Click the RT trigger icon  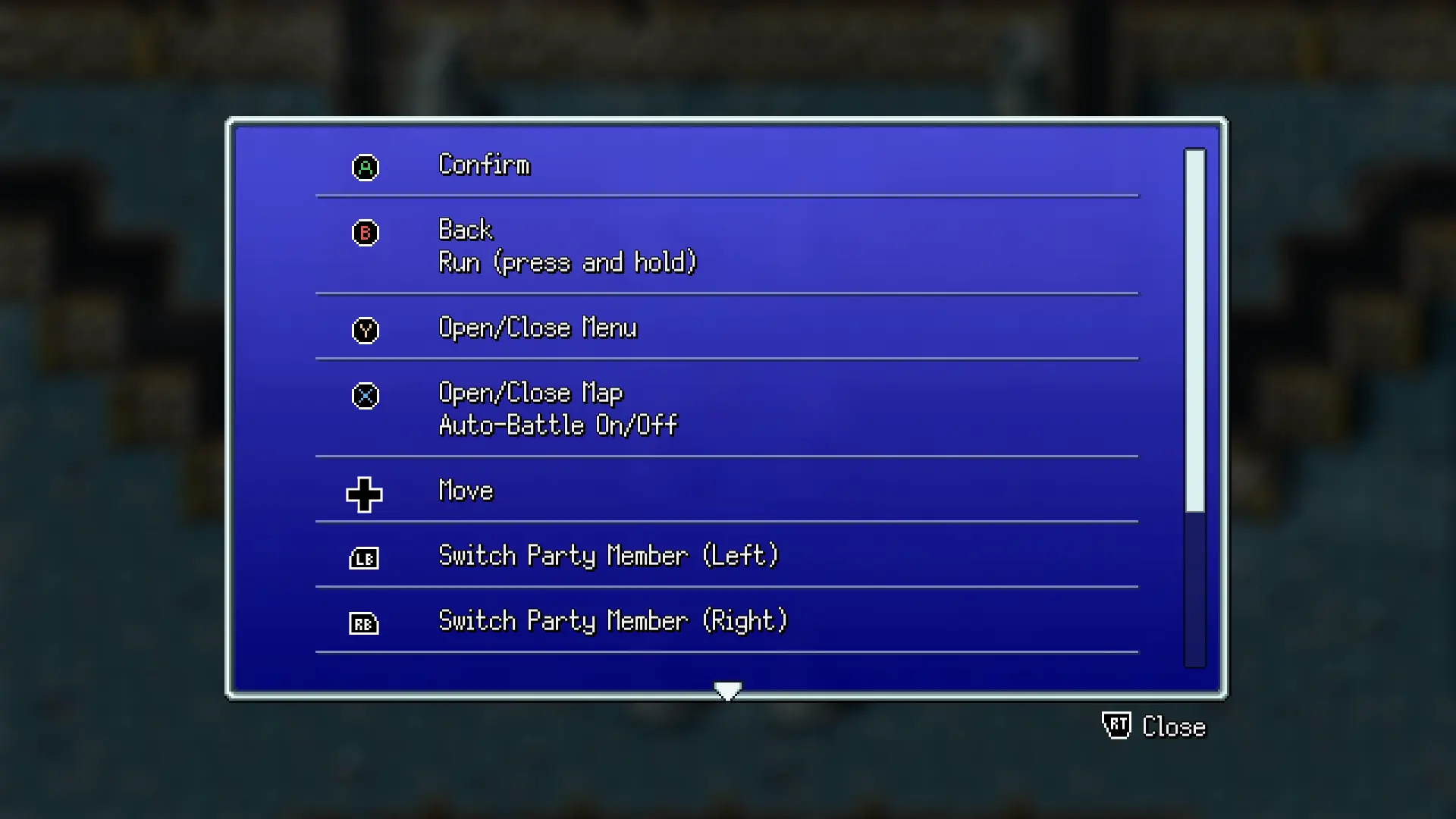(1116, 726)
